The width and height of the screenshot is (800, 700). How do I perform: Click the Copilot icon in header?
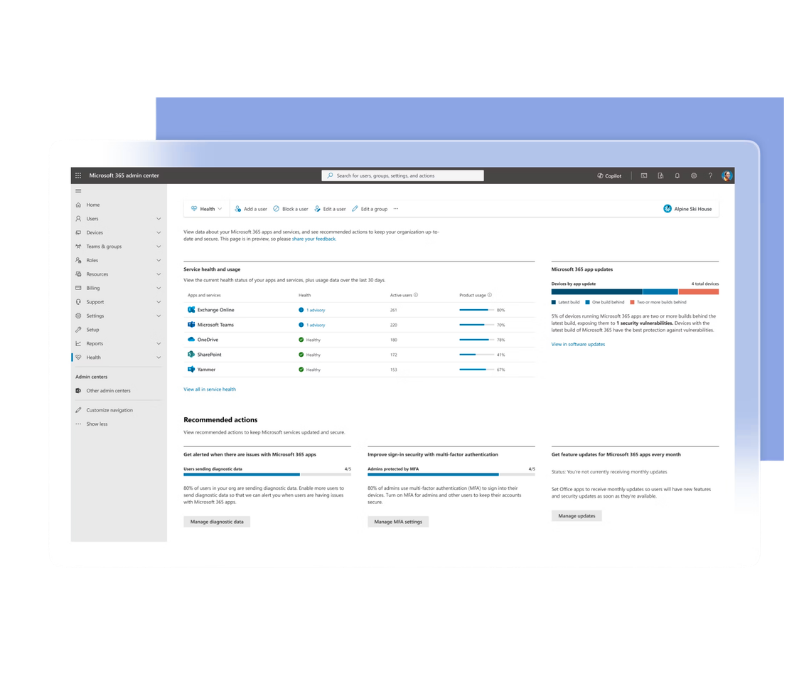[608, 175]
